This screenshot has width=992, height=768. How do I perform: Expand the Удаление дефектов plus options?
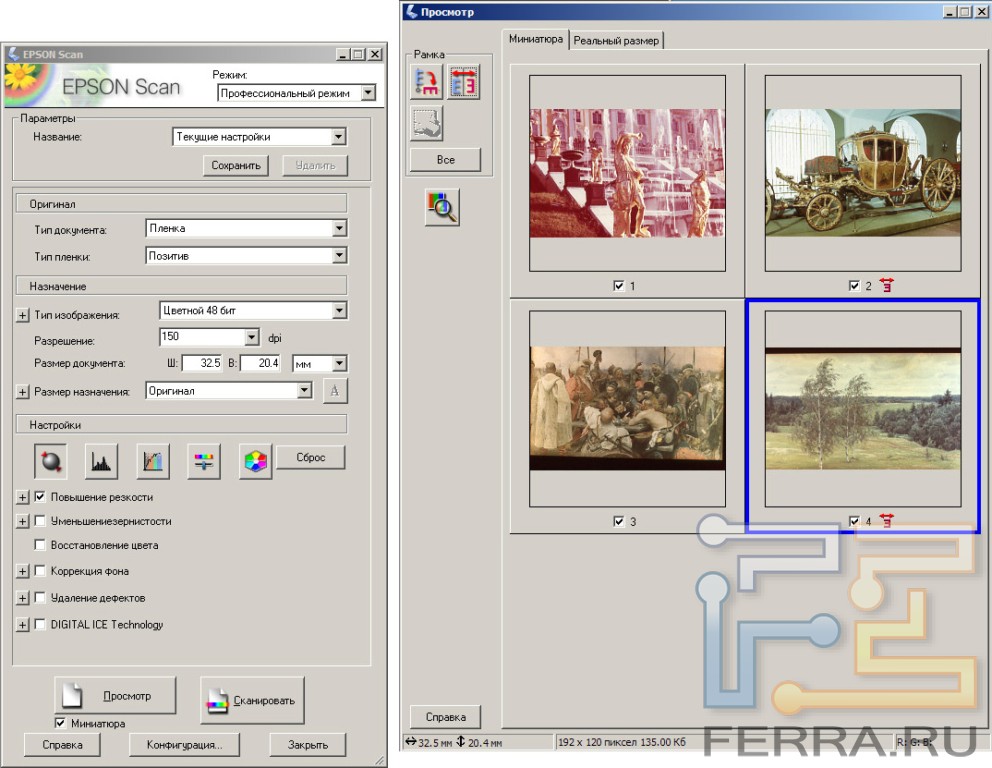[x=23, y=598]
